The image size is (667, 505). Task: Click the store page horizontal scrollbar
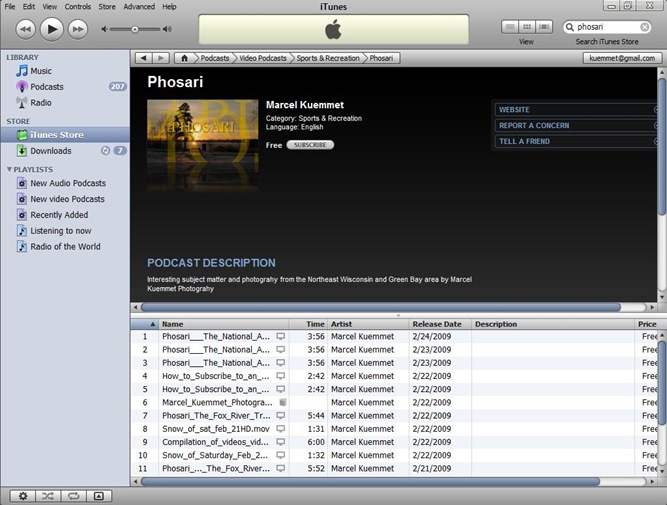click(x=381, y=307)
